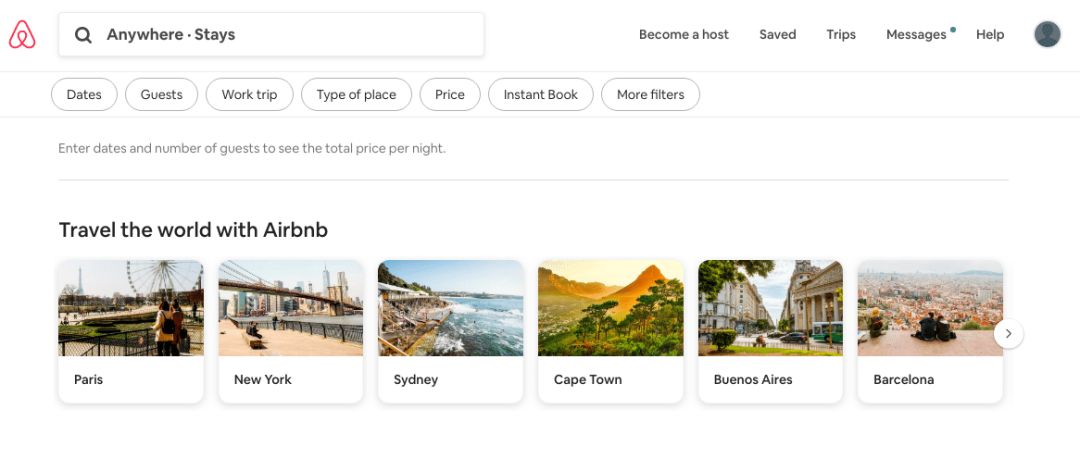The image size is (1080, 458).
Task: Click the Help link
Action: click(x=990, y=34)
